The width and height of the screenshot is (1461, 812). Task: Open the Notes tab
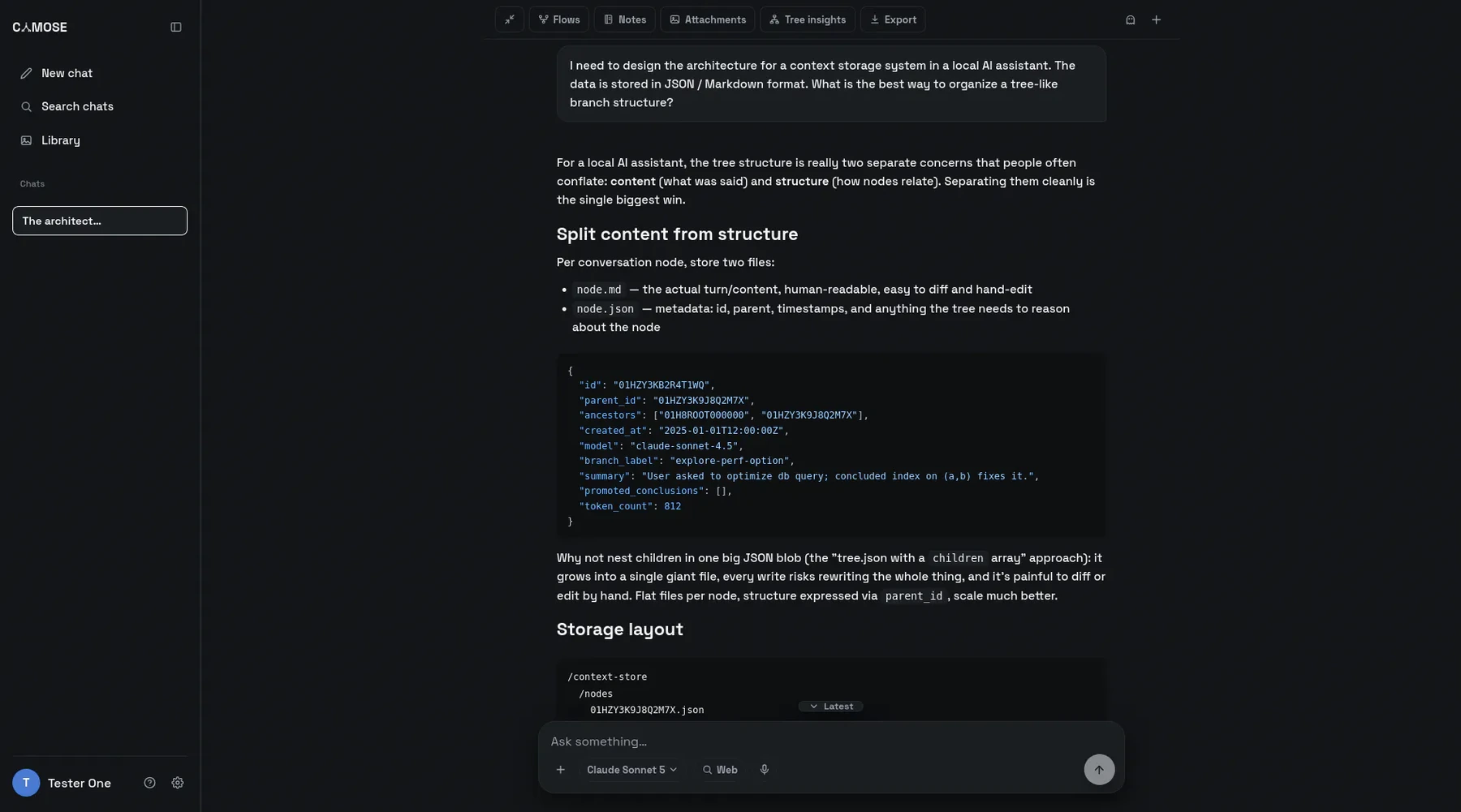pyautogui.click(x=624, y=19)
